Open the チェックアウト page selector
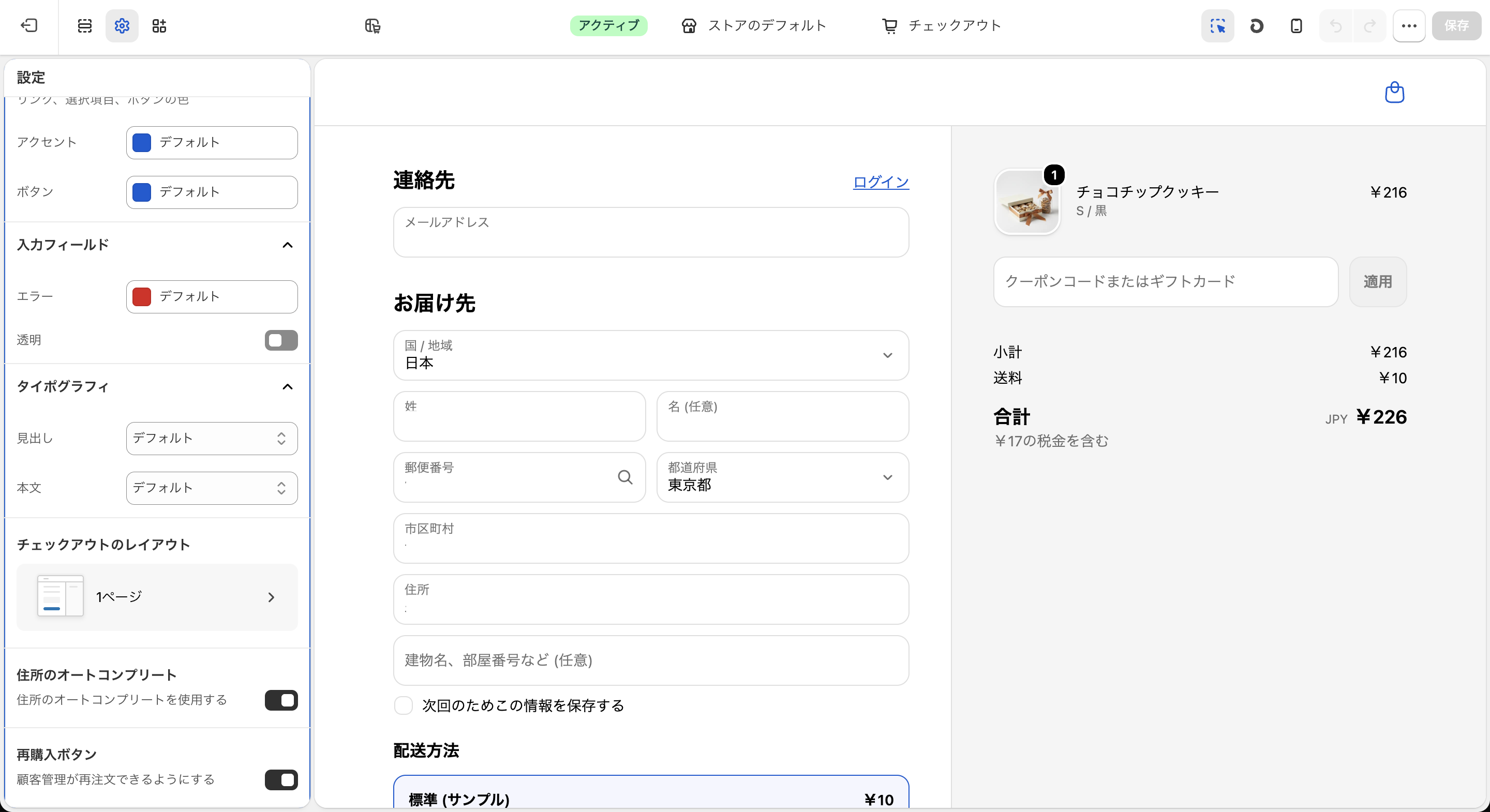 [941, 25]
